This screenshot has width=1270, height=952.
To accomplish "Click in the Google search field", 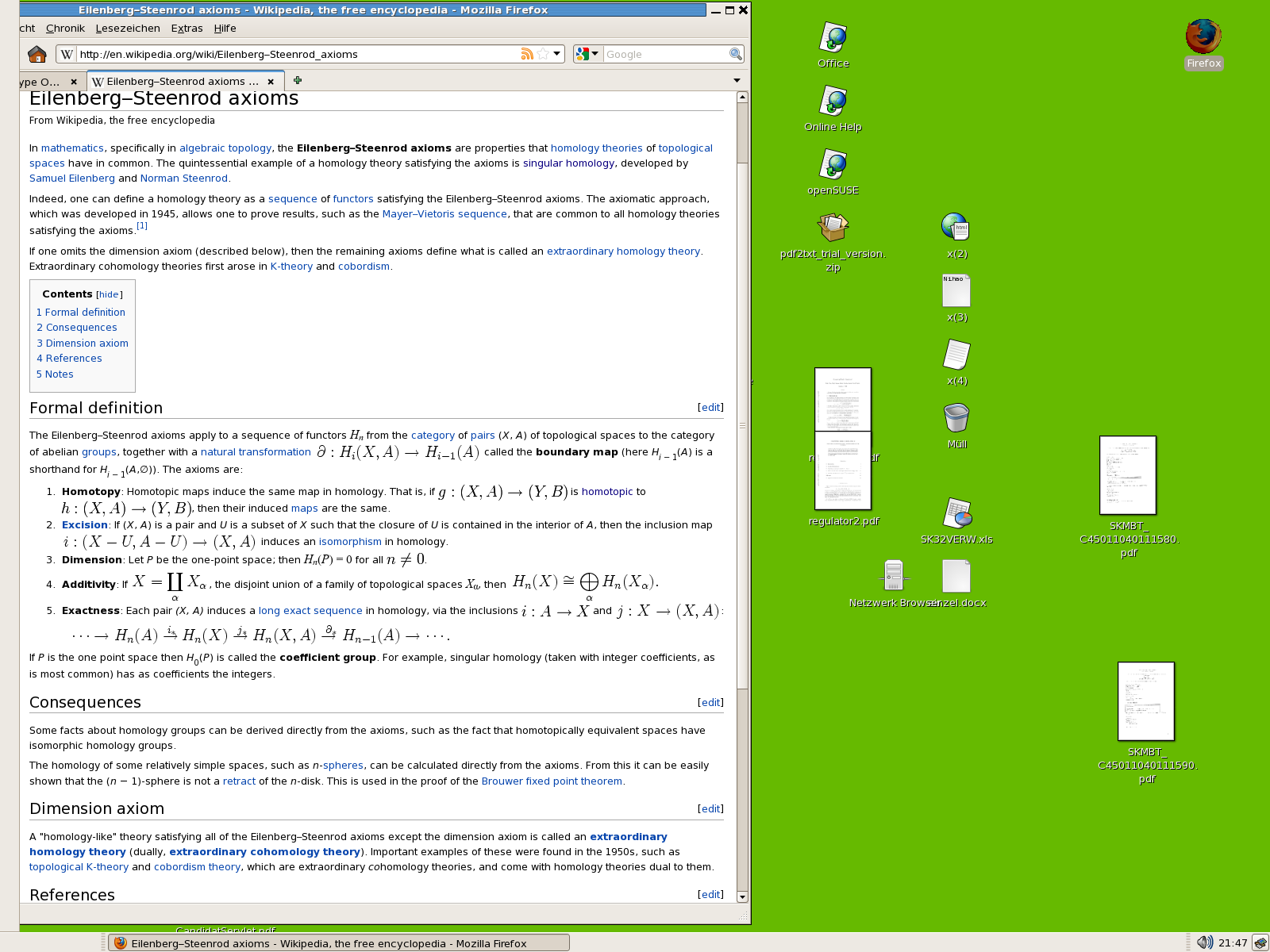I will click(x=665, y=54).
